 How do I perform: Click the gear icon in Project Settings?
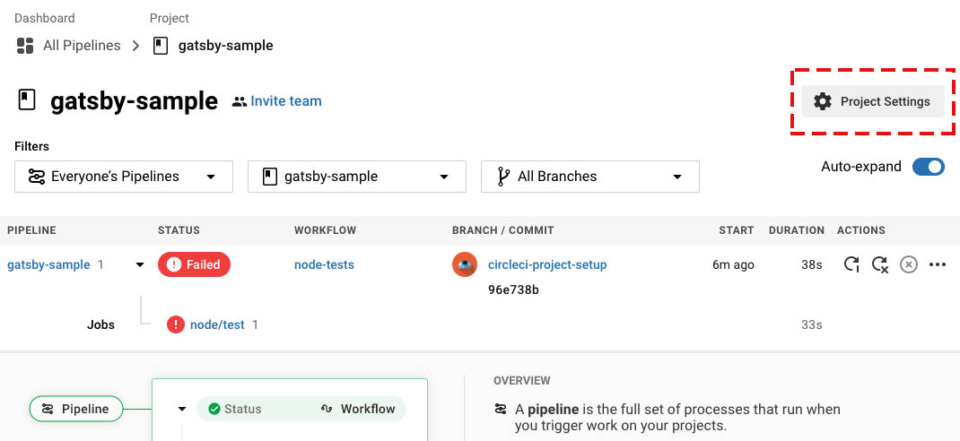click(822, 102)
